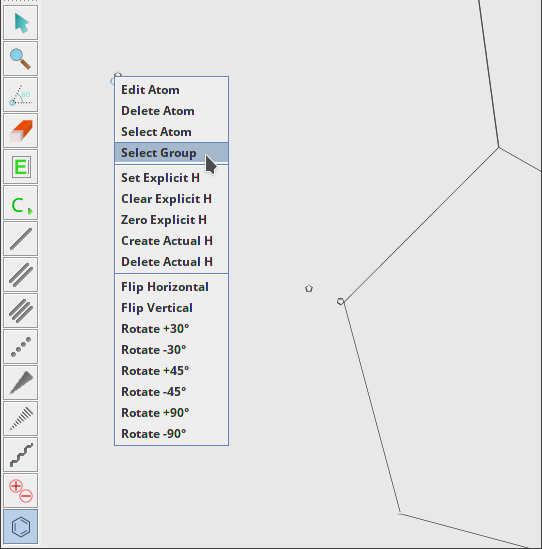Rotate selection by +90°

(172, 413)
